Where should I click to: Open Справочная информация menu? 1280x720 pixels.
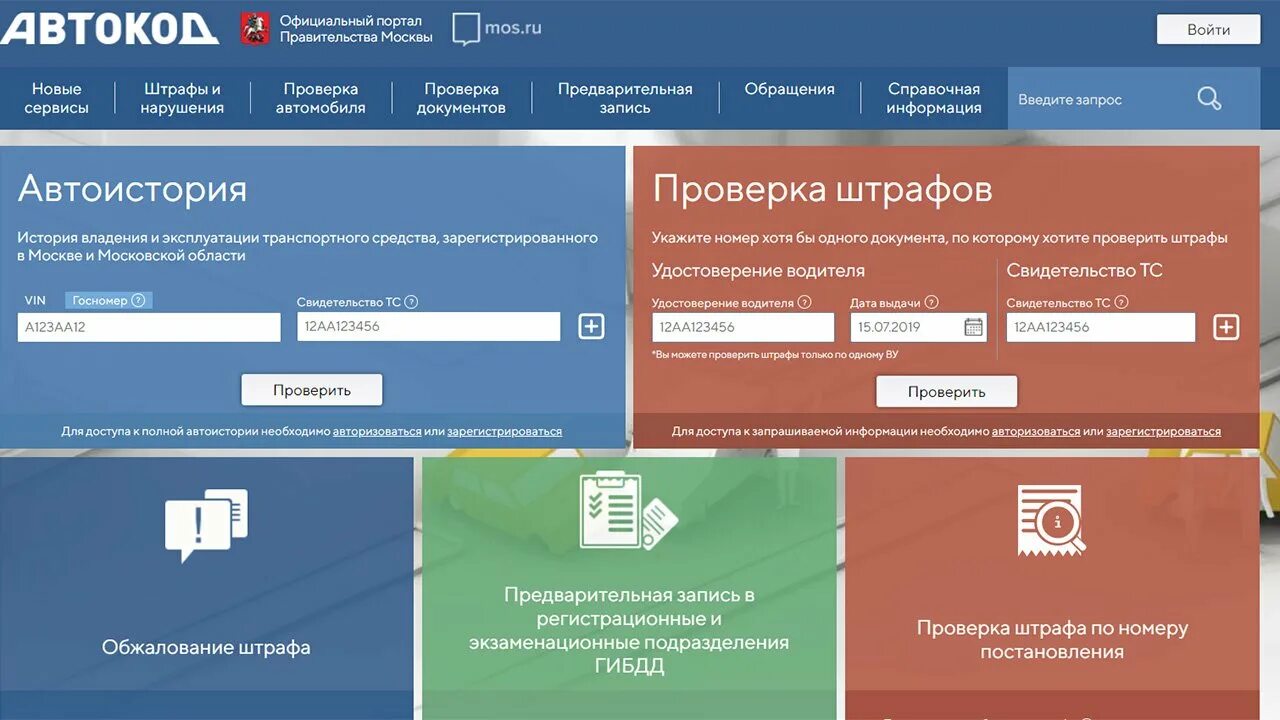click(934, 98)
